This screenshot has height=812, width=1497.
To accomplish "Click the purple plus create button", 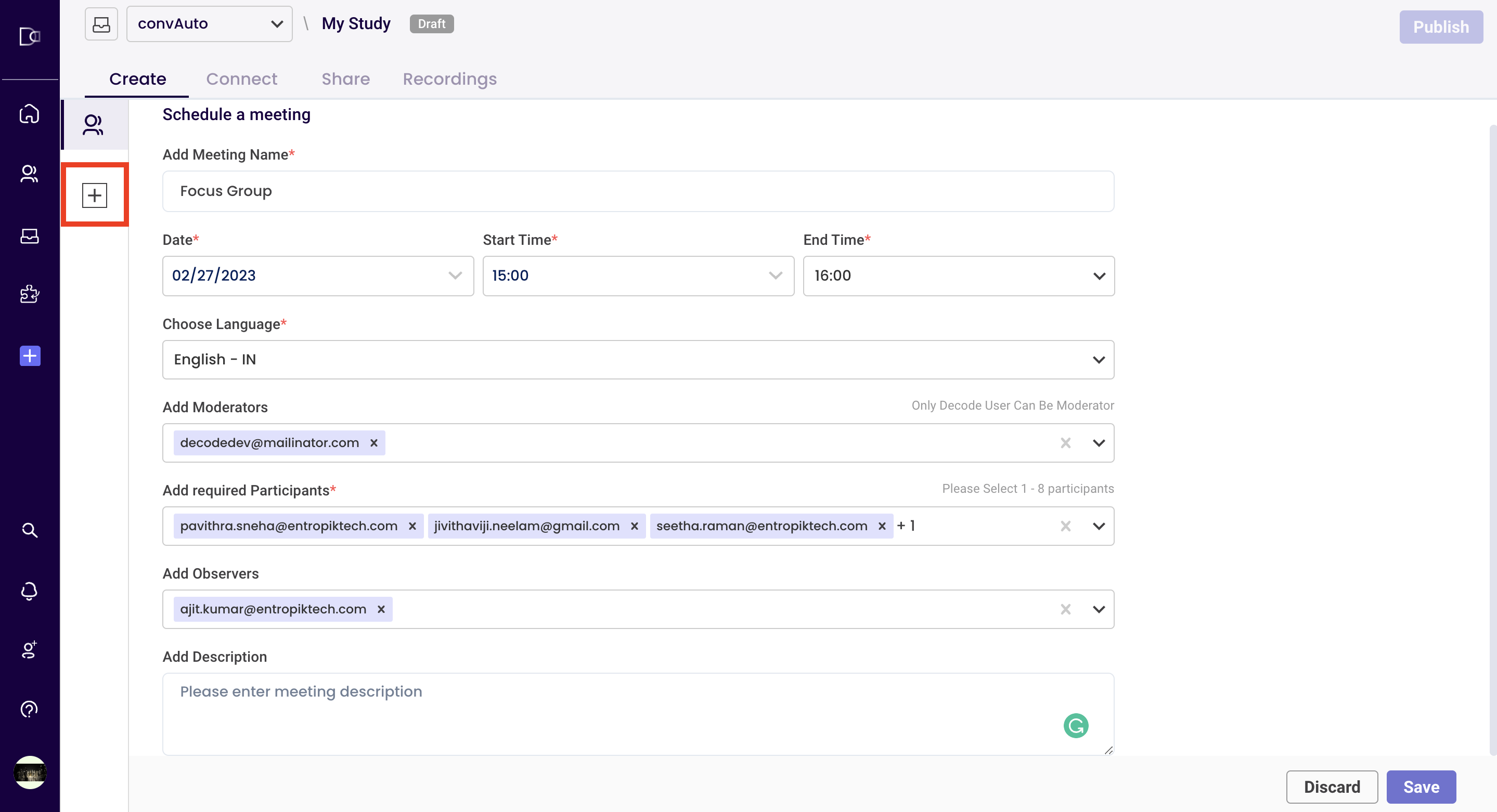I will (x=30, y=356).
